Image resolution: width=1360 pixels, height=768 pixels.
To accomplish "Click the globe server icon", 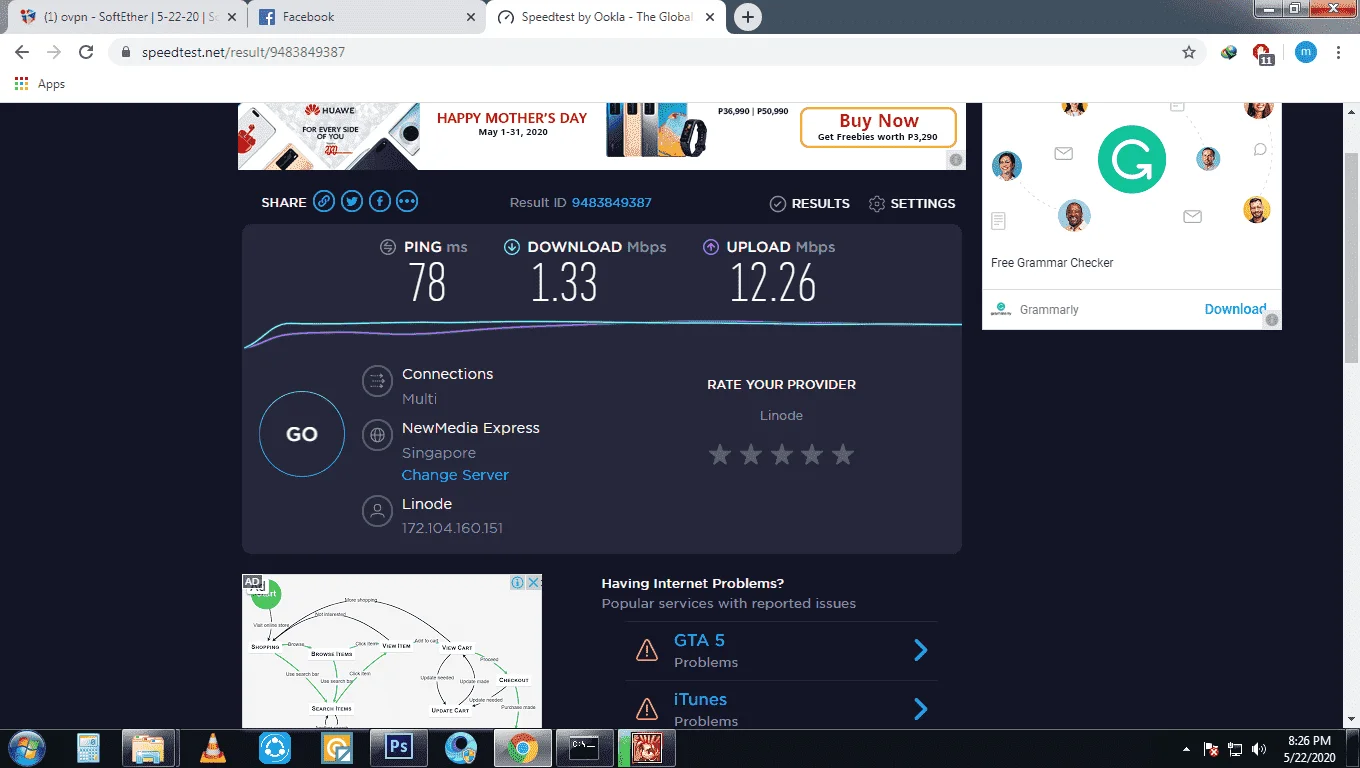I will point(377,435).
